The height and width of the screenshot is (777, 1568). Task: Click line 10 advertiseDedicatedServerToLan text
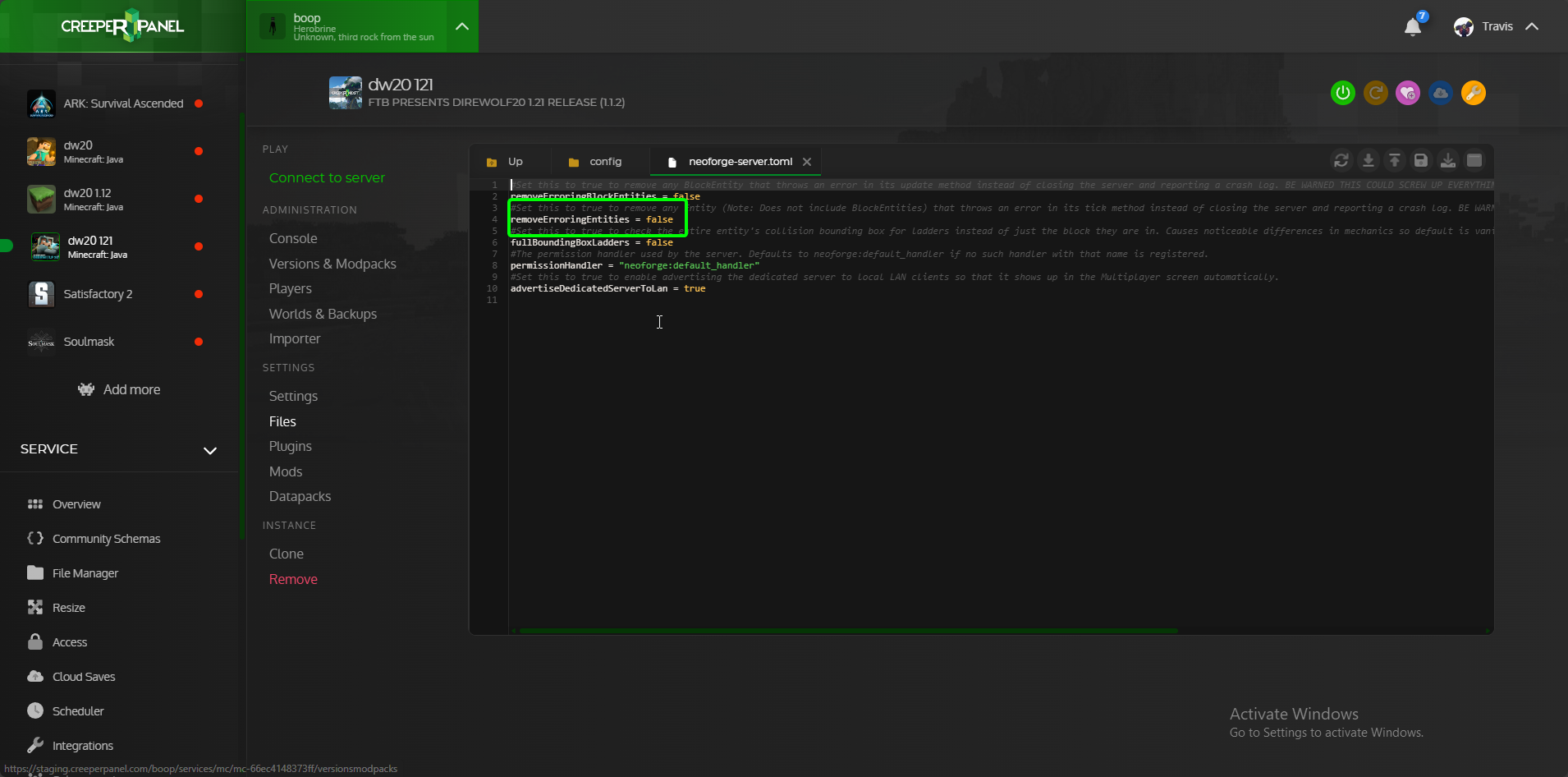[x=608, y=288]
